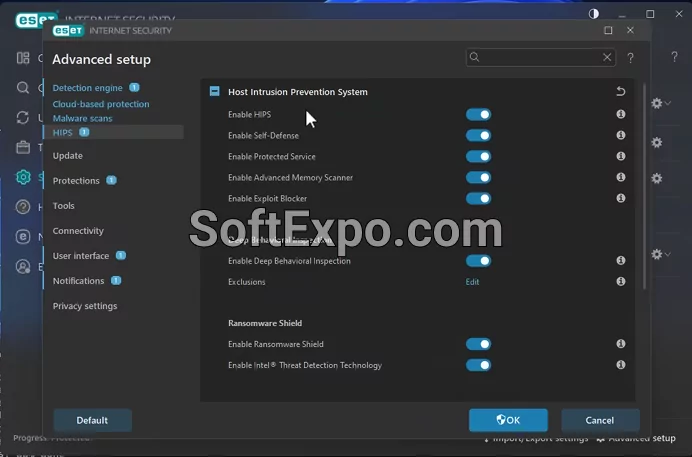The image size is (692, 457).
Task: Open Setup gear icon in main window sidebar
Action: 23,177
